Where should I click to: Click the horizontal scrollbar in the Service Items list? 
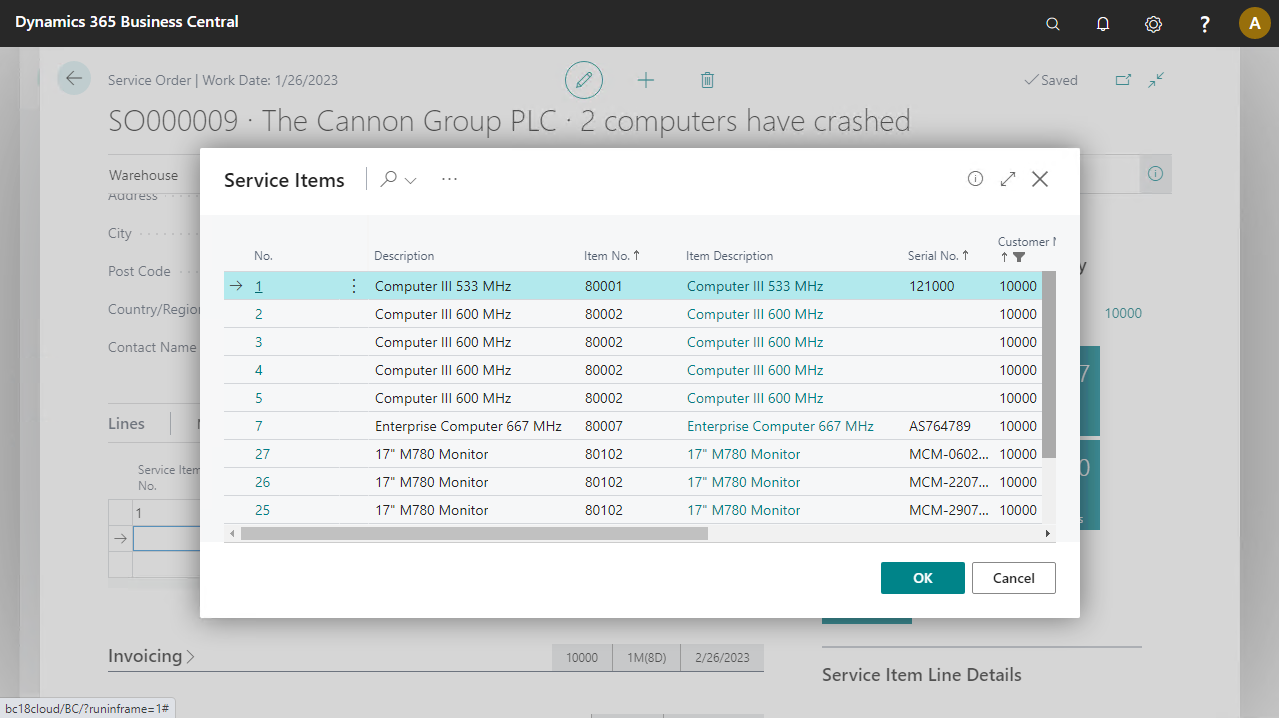click(x=474, y=534)
